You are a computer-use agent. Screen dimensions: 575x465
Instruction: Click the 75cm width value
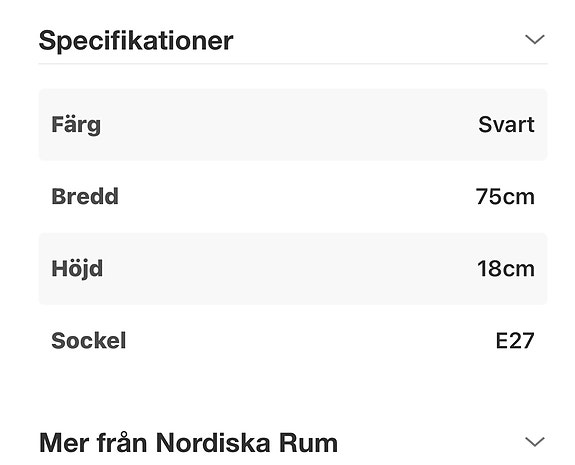tap(505, 197)
